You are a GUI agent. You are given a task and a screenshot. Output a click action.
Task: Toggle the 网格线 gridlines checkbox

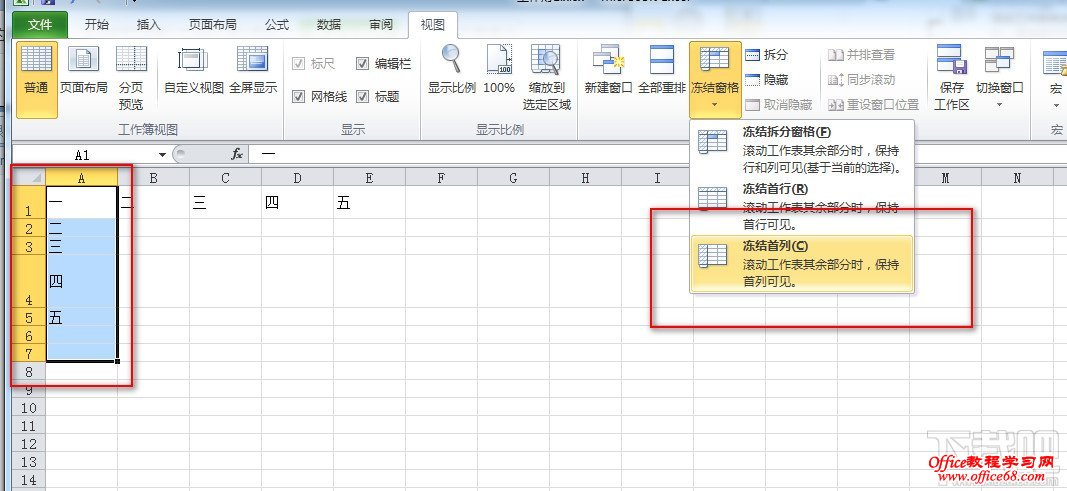point(298,97)
